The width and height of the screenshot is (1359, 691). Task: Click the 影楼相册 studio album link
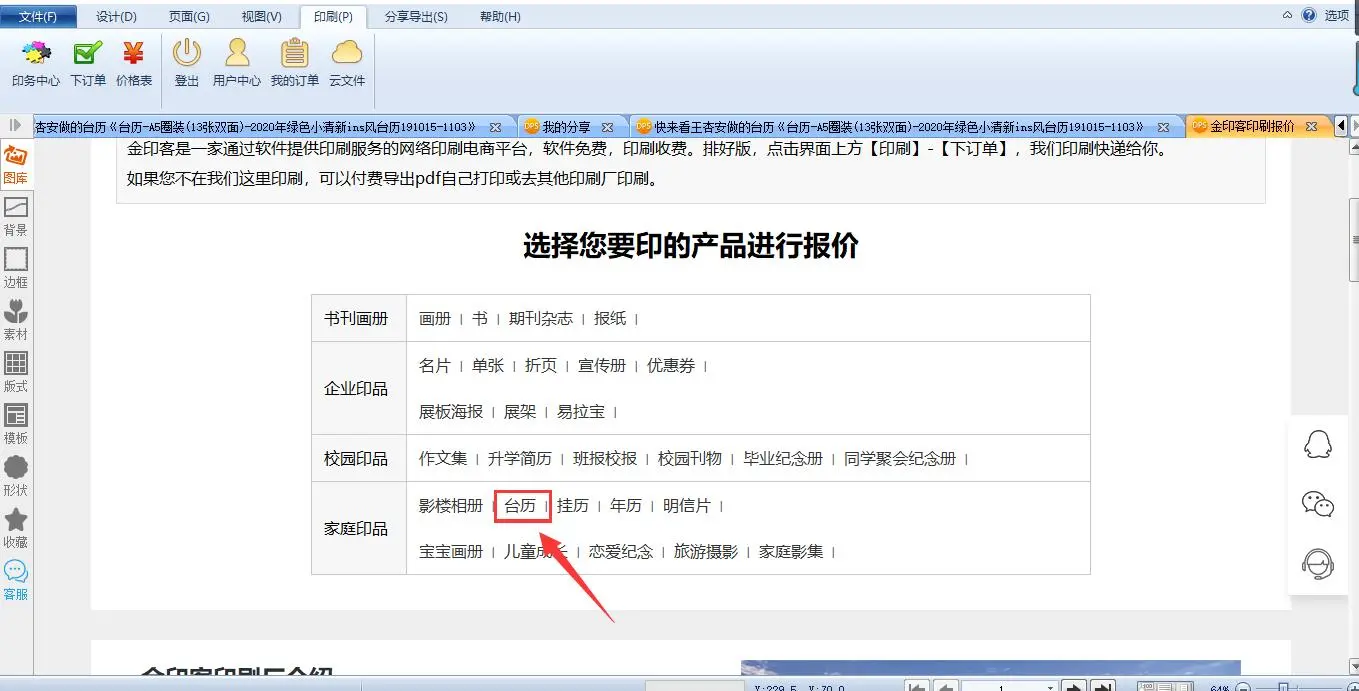pos(451,506)
